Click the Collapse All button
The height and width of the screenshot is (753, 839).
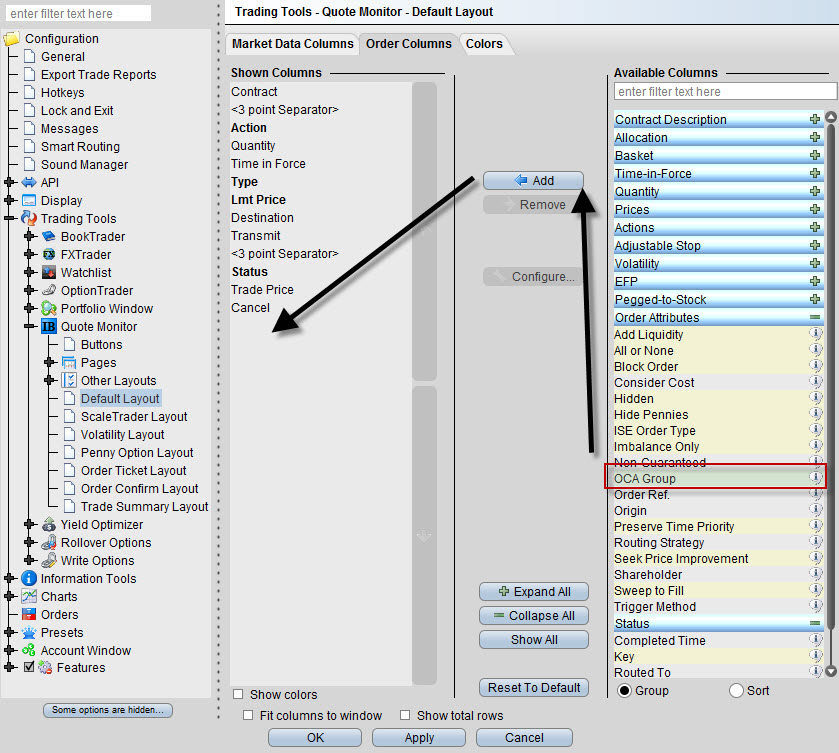coord(534,615)
